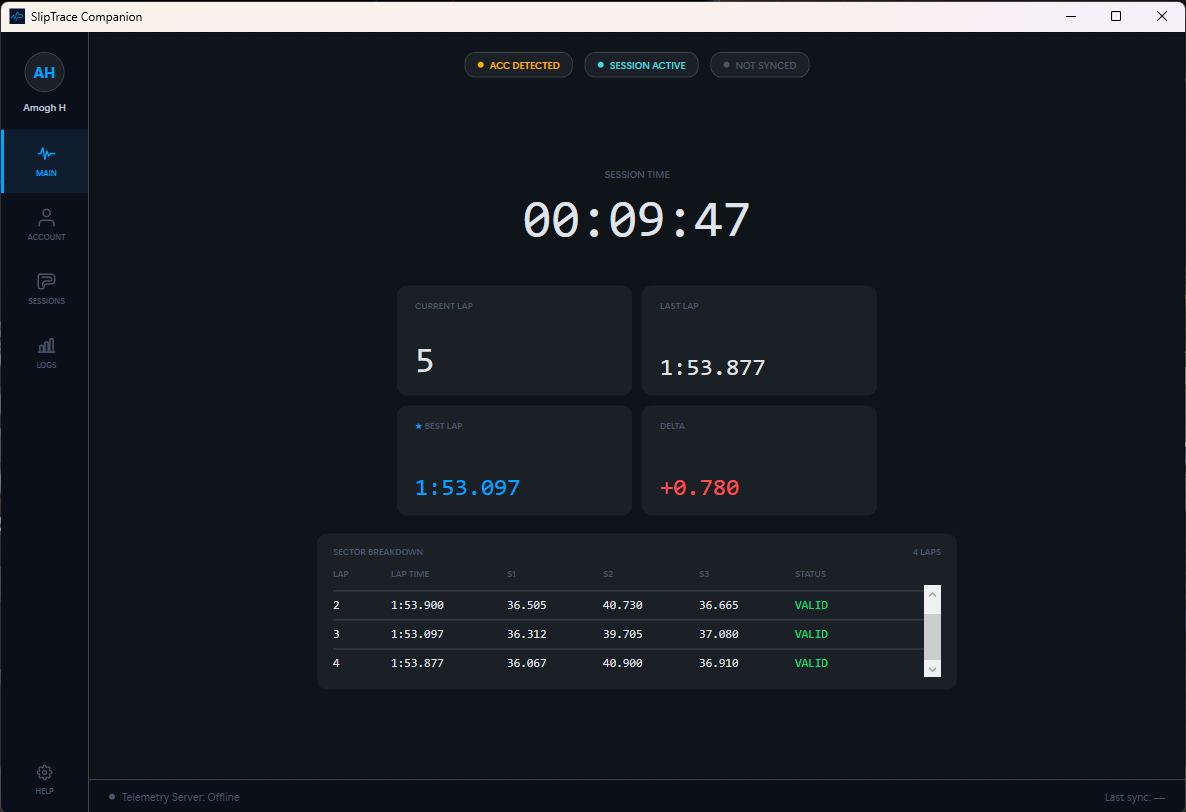Click the Current Lap card showing 5
The height and width of the screenshot is (812, 1186).
[514, 340]
